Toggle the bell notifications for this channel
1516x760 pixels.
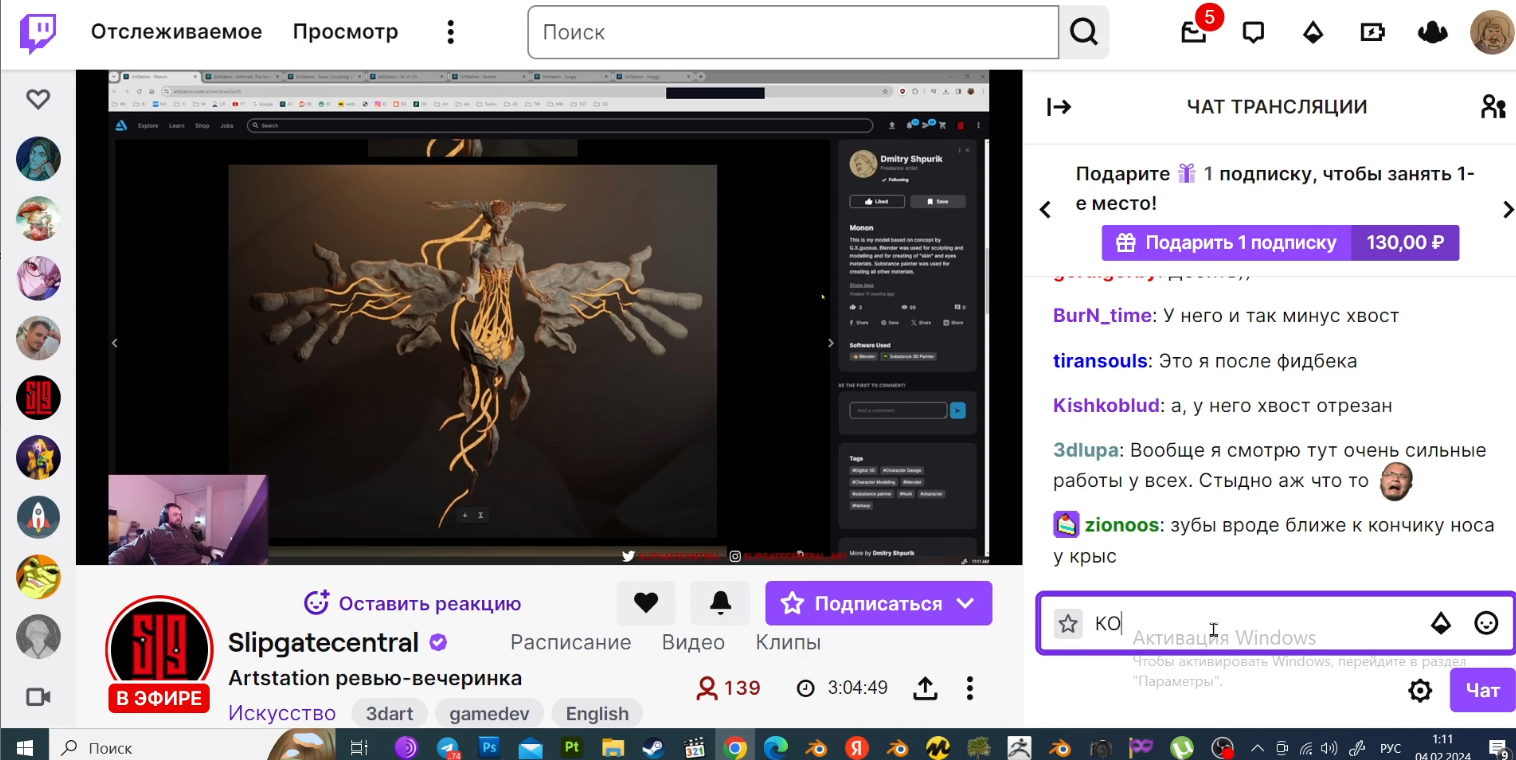[720, 603]
